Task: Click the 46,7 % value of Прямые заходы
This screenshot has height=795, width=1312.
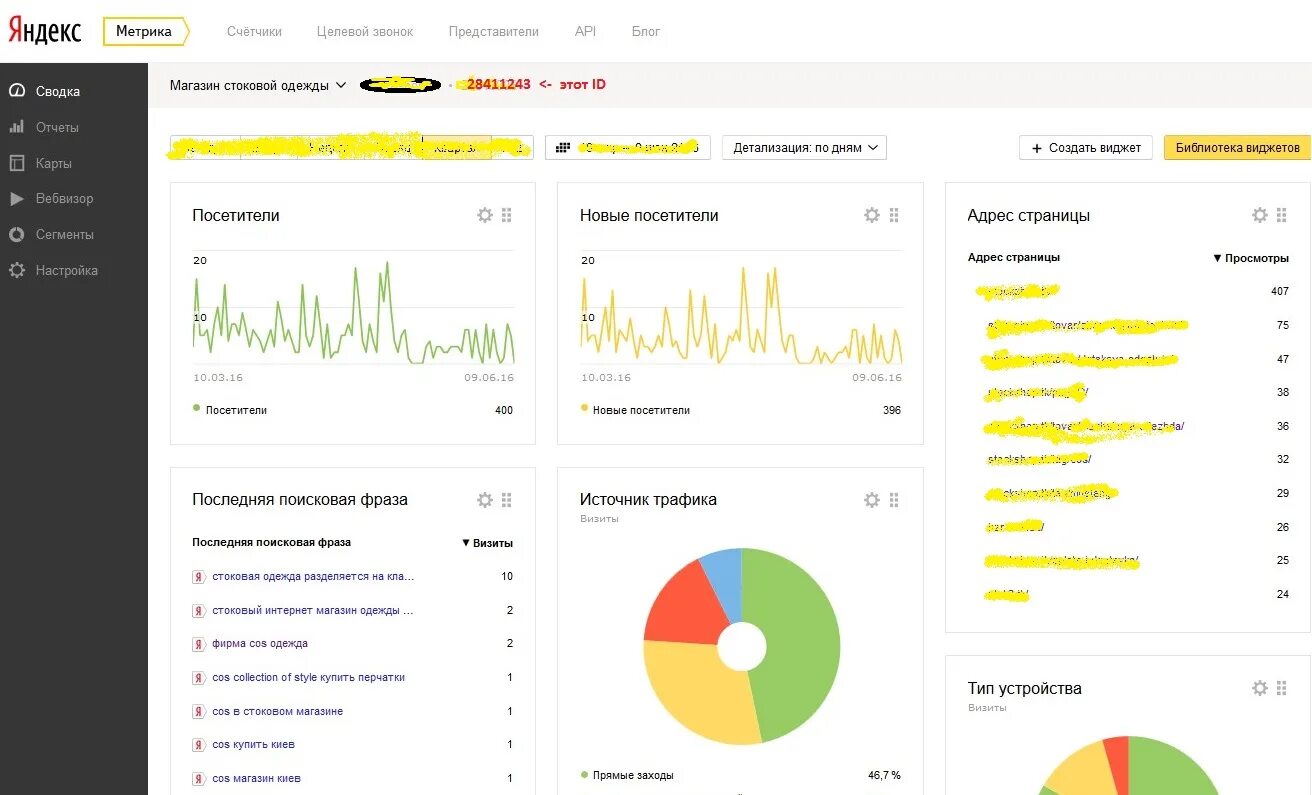Action: (x=884, y=775)
